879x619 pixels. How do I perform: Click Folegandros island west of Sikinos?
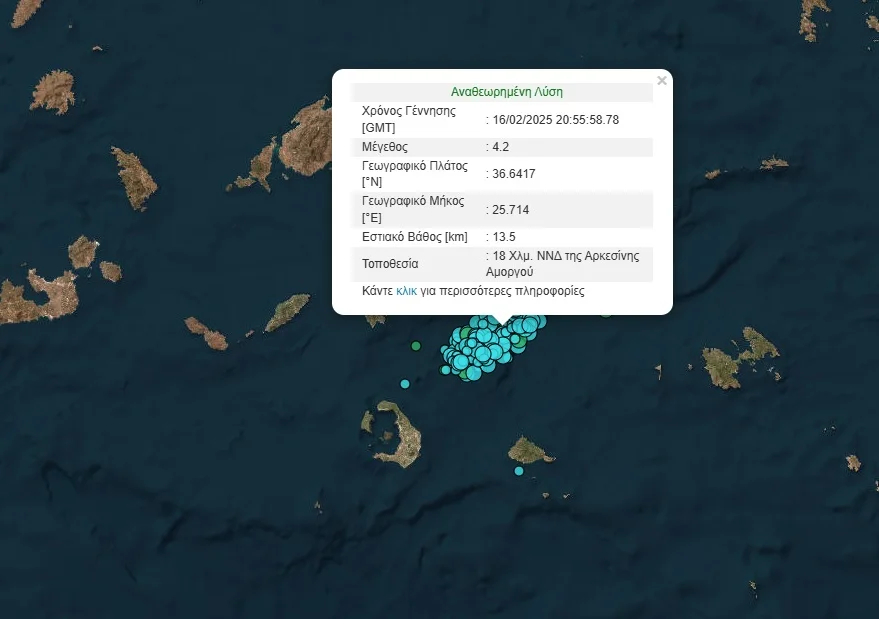(207, 332)
